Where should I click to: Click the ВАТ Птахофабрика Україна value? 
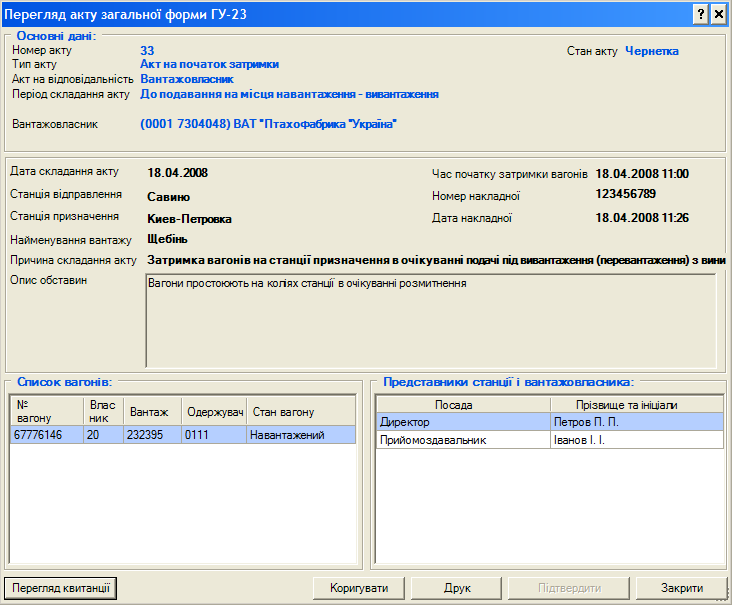point(268,124)
